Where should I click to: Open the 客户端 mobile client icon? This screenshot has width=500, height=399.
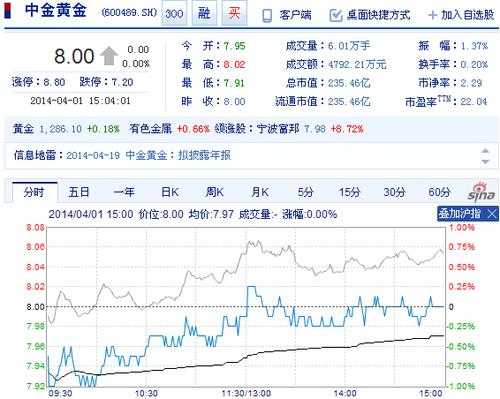point(267,15)
